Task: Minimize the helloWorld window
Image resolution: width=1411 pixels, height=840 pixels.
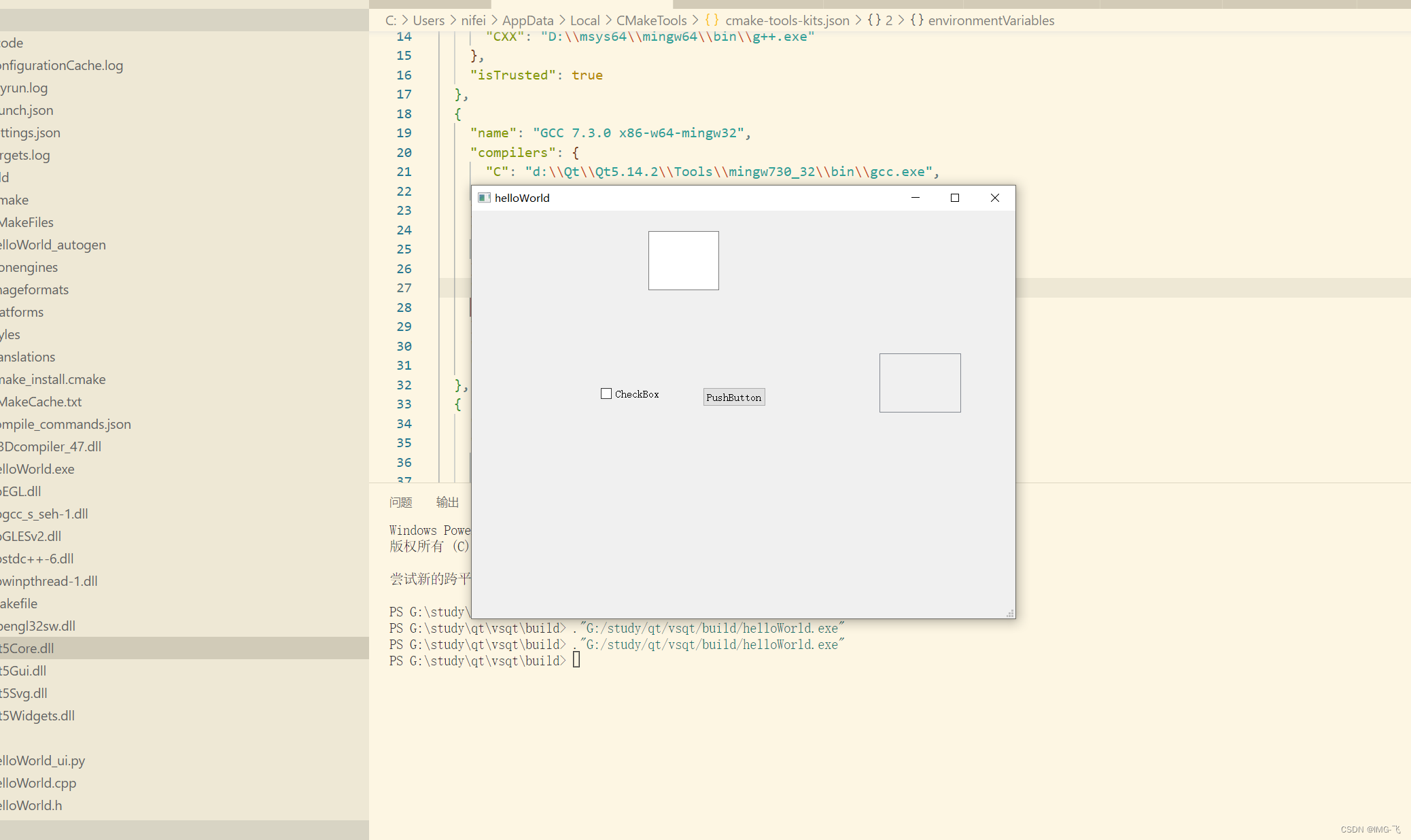Action: point(916,198)
